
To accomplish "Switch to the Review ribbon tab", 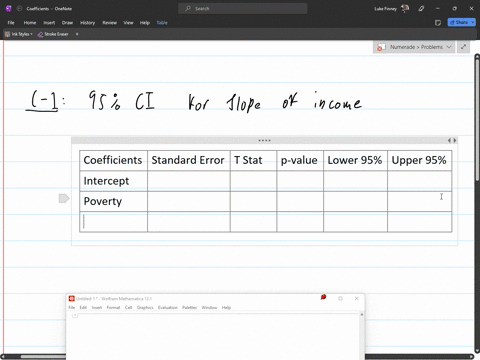I will [x=109, y=23].
